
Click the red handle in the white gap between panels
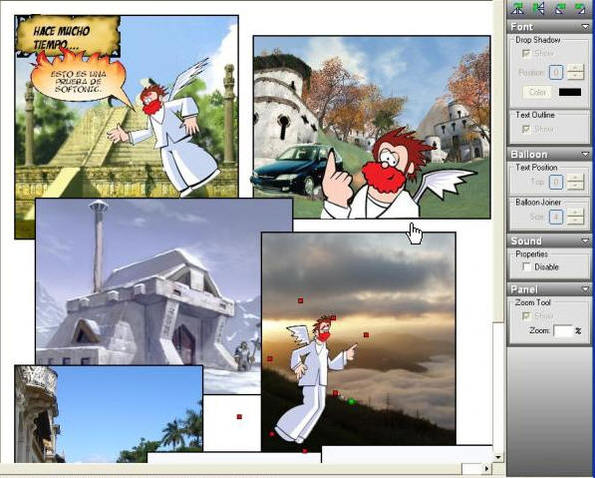coord(239,417)
